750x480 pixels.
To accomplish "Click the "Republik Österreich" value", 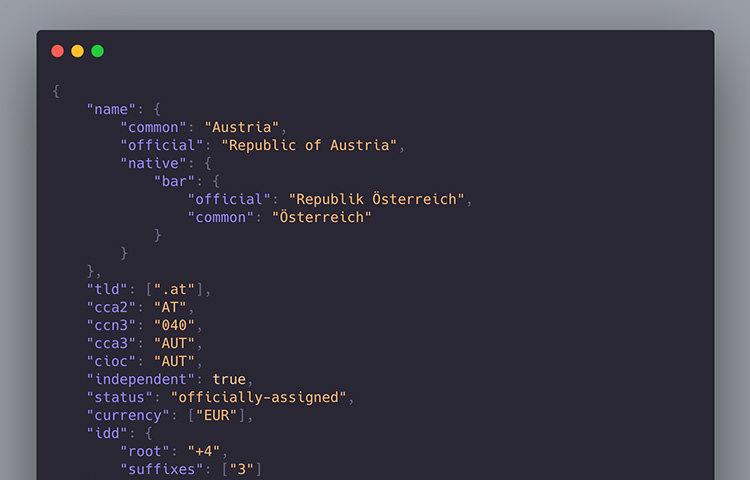I will click(376, 199).
